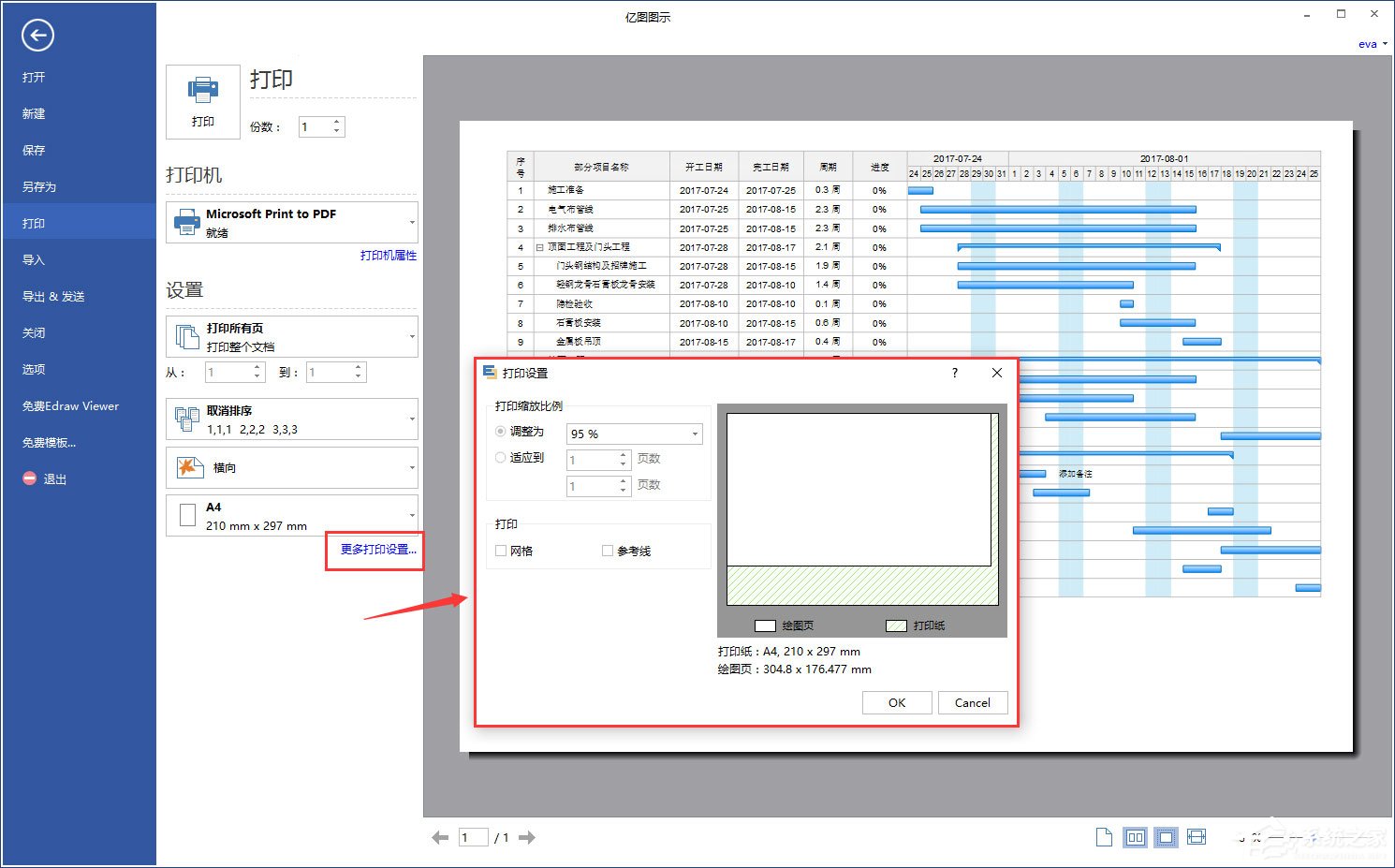Screen dimensions: 1395x868
Task: Open the Microsoft Print to PDF printer dropdown
Action: (x=292, y=223)
